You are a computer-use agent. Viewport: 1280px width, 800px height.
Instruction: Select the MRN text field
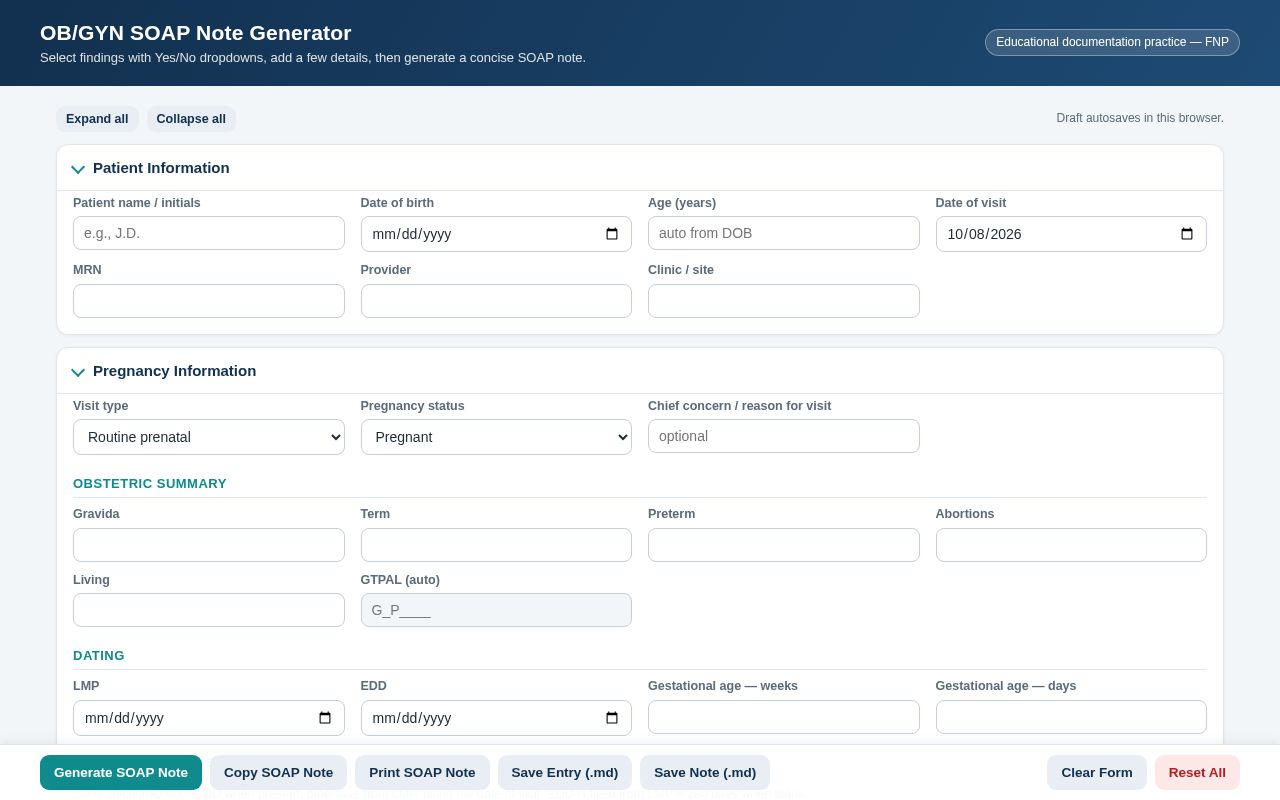tap(209, 301)
